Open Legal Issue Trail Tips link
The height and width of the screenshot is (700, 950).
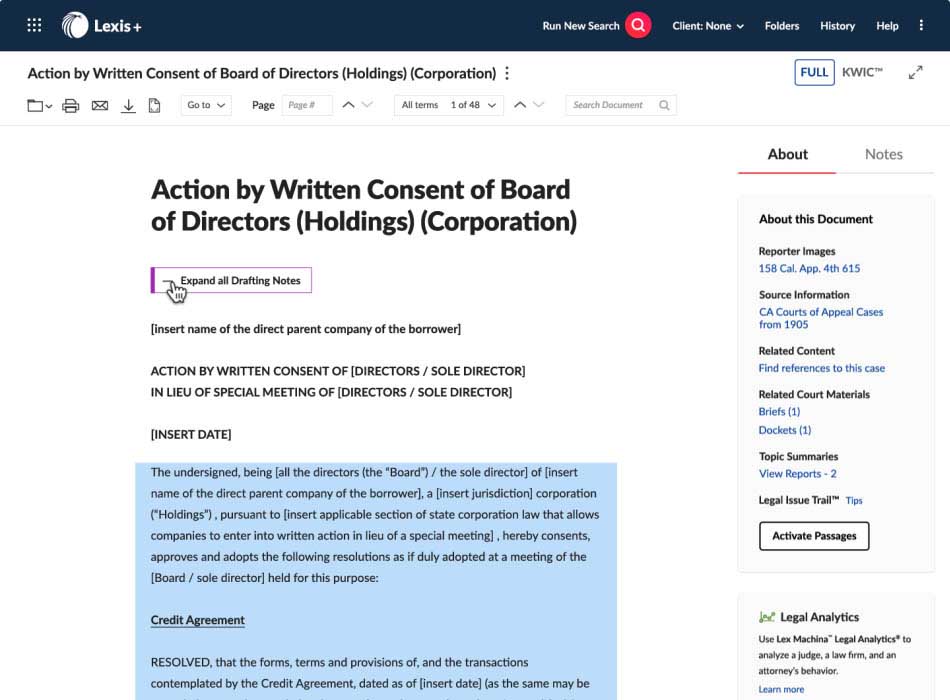click(854, 501)
